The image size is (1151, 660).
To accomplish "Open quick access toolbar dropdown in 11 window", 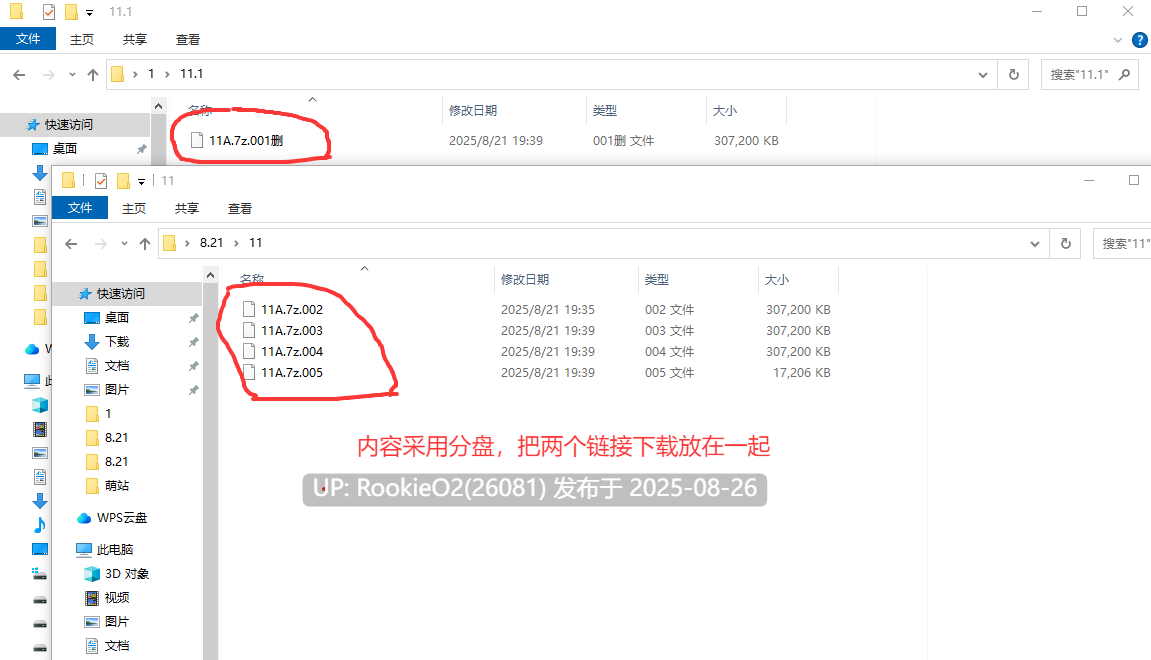I will (x=142, y=181).
